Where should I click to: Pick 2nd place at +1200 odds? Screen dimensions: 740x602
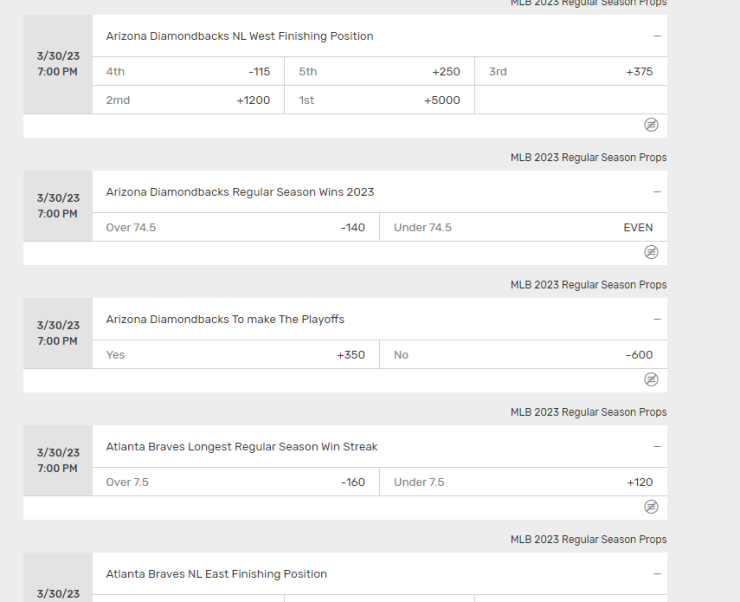point(188,100)
